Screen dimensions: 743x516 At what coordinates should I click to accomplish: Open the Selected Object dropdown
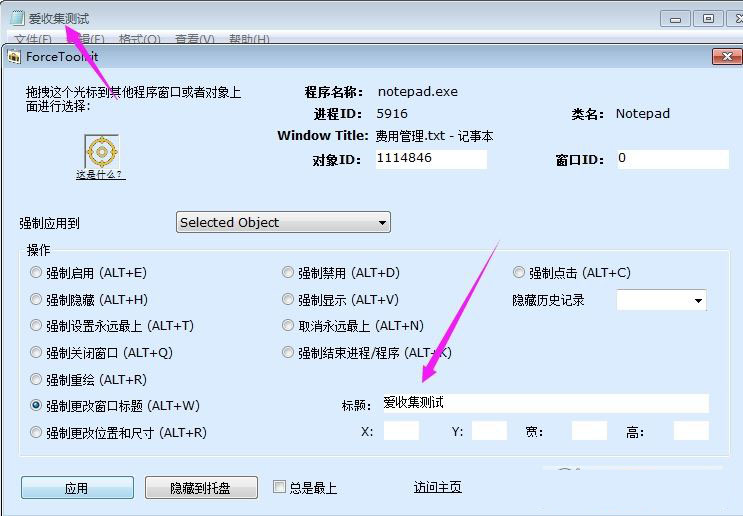click(x=283, y=222)
